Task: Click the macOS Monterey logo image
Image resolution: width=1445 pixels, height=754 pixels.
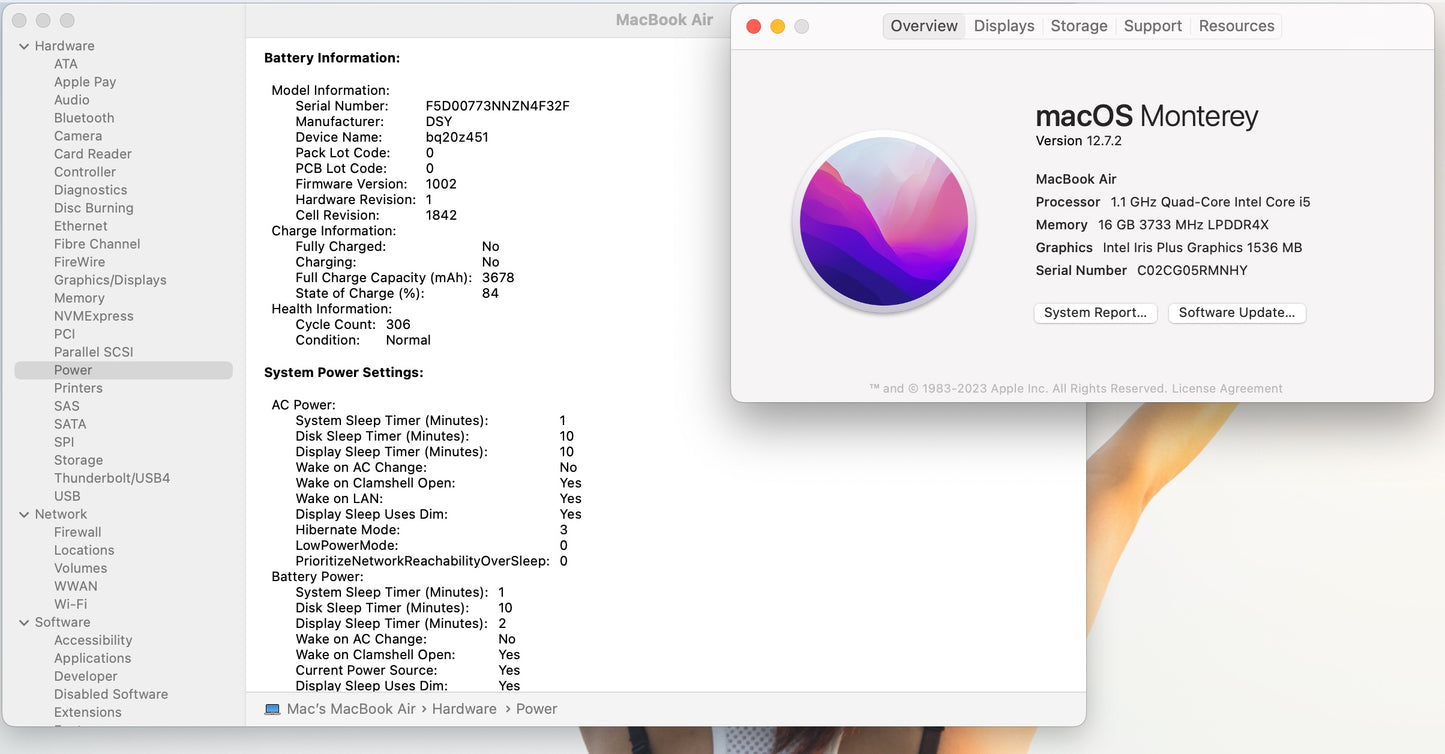Action: pyautogui.click(x=883, y=220)
